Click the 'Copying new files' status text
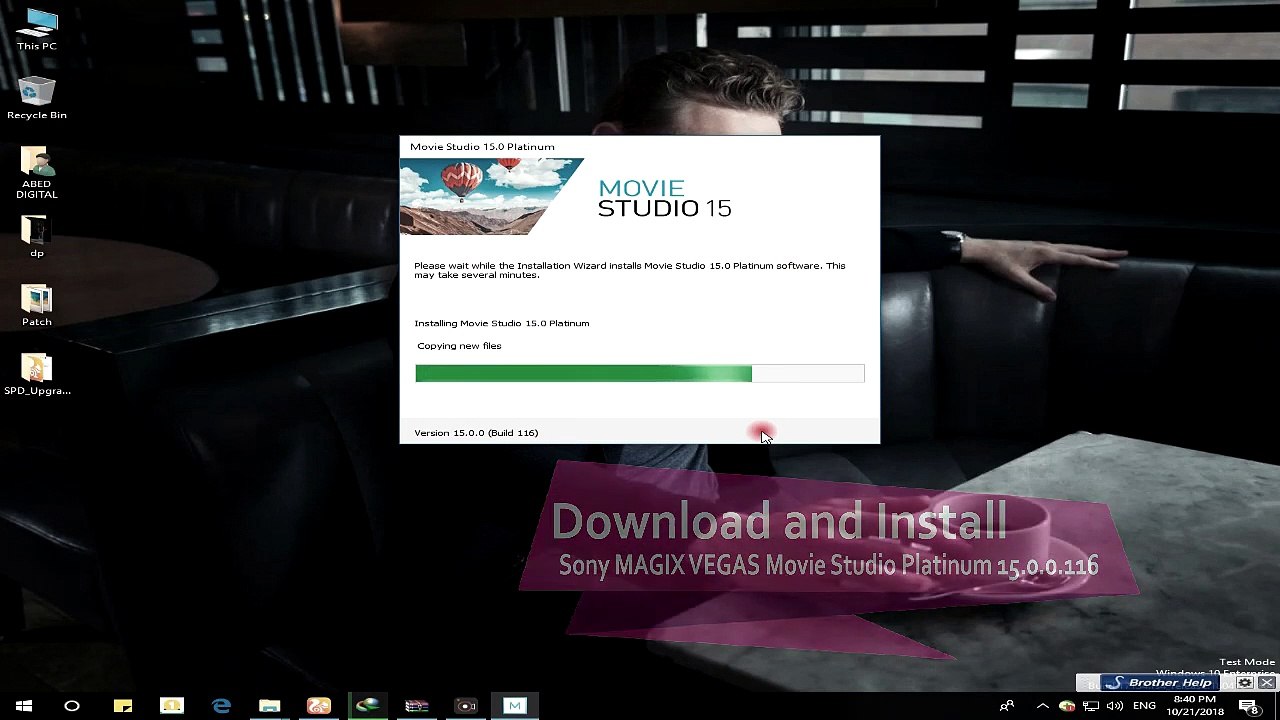The image size is (1280, 720). [459, 346]
